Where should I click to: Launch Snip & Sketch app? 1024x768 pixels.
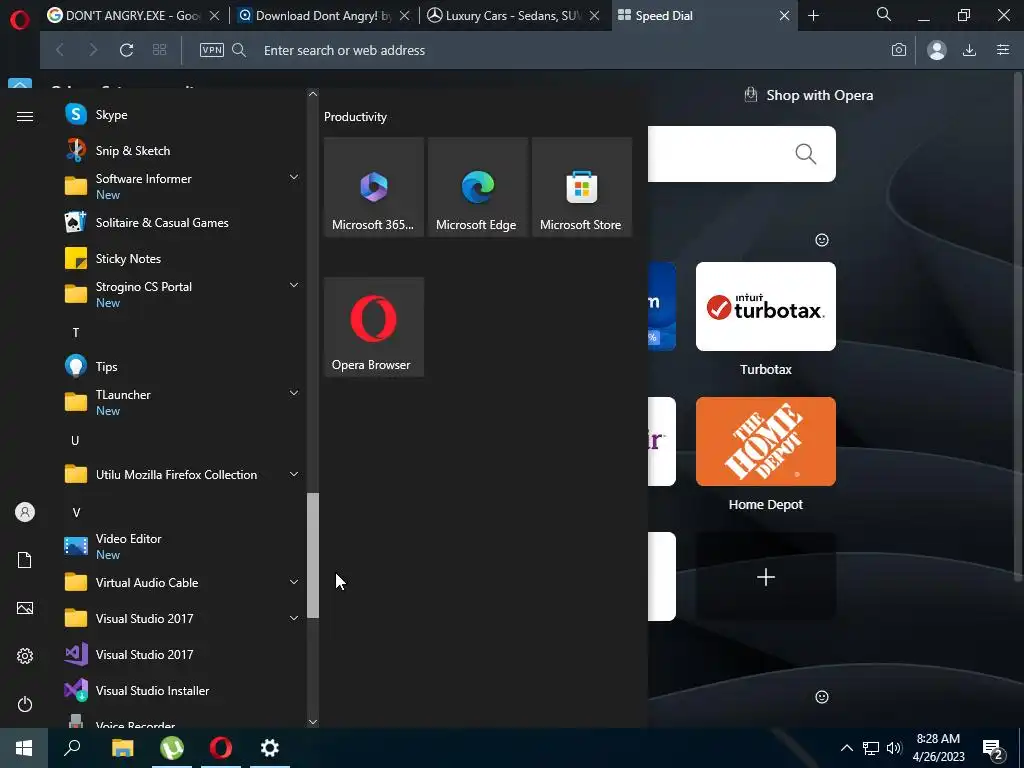click(182, 151)
